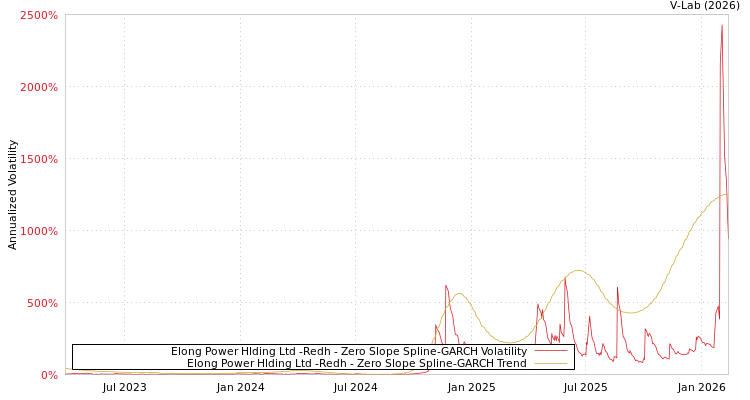Click the trend curve peak near Jan 2025
This screenshot has width=750, height=400.
click(x=459, y=294)
